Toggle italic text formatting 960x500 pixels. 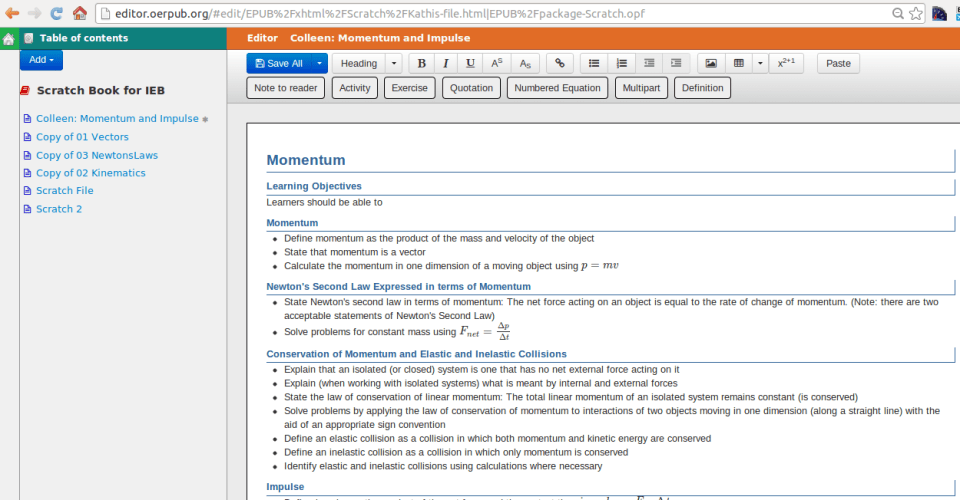(x=446, y=63)
